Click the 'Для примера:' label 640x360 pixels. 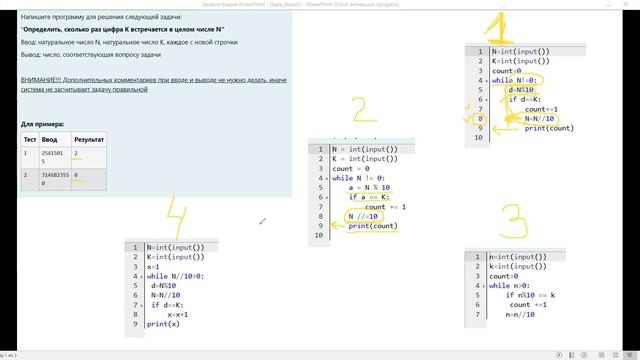(x=42, y=124)
